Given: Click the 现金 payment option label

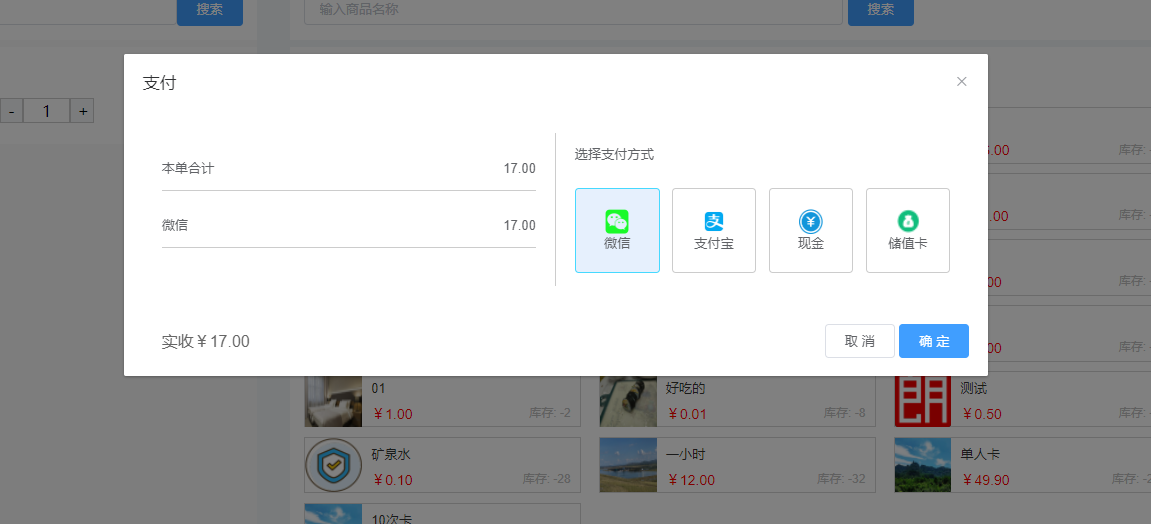Looking at the screenshot, I should pyautogui.click(x=810, y=244).
